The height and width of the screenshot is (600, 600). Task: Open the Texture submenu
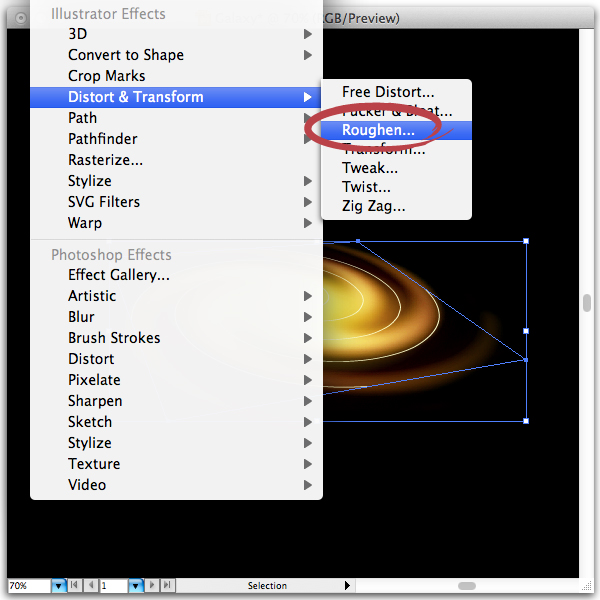(176, 464)
